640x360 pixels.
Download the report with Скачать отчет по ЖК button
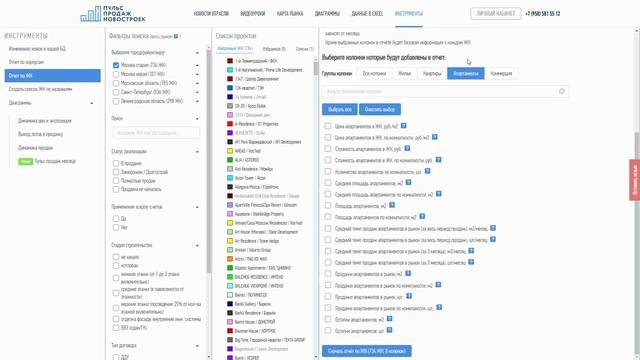point(367,351)
